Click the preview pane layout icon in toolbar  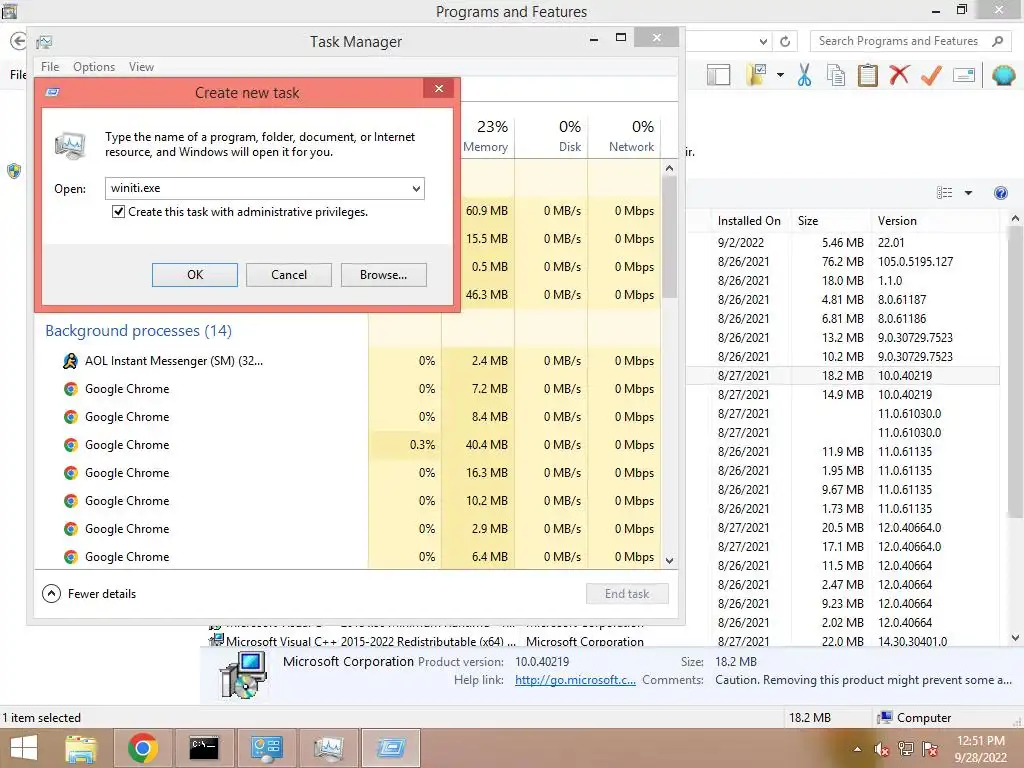pos(718,75)
